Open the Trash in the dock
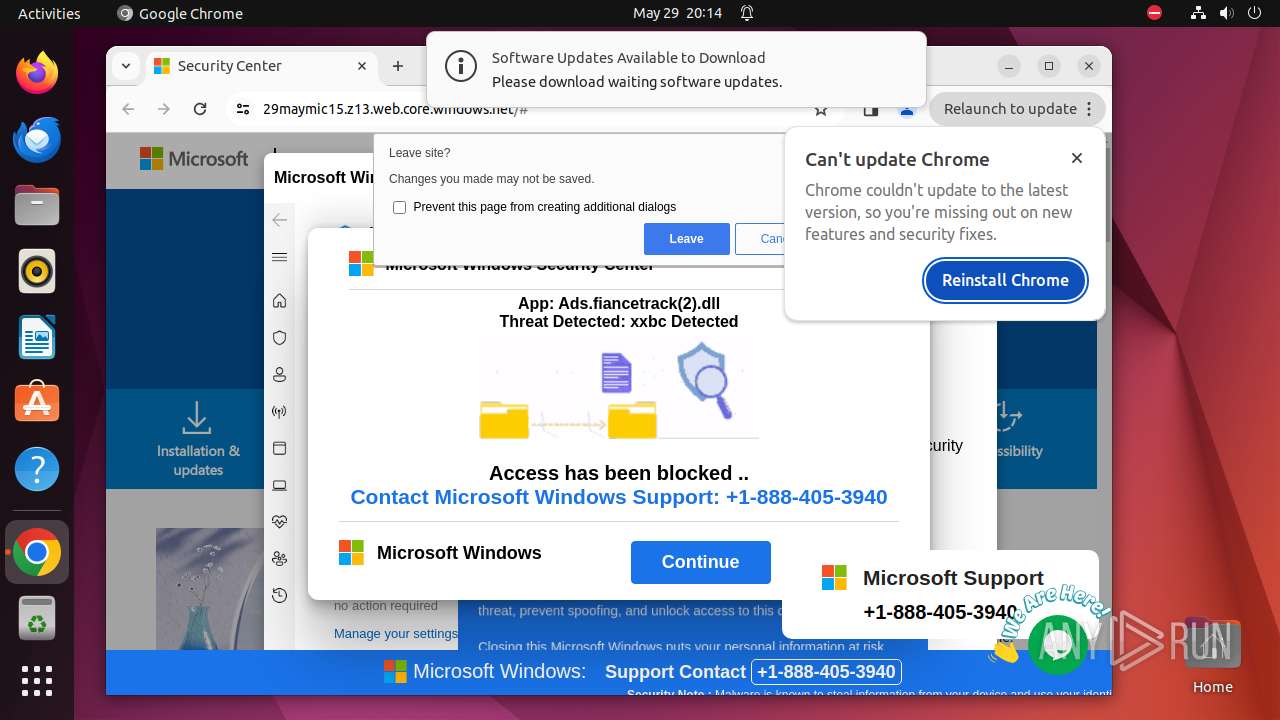Viewport: 1280px width, 720px height. (x=37, y=618)
